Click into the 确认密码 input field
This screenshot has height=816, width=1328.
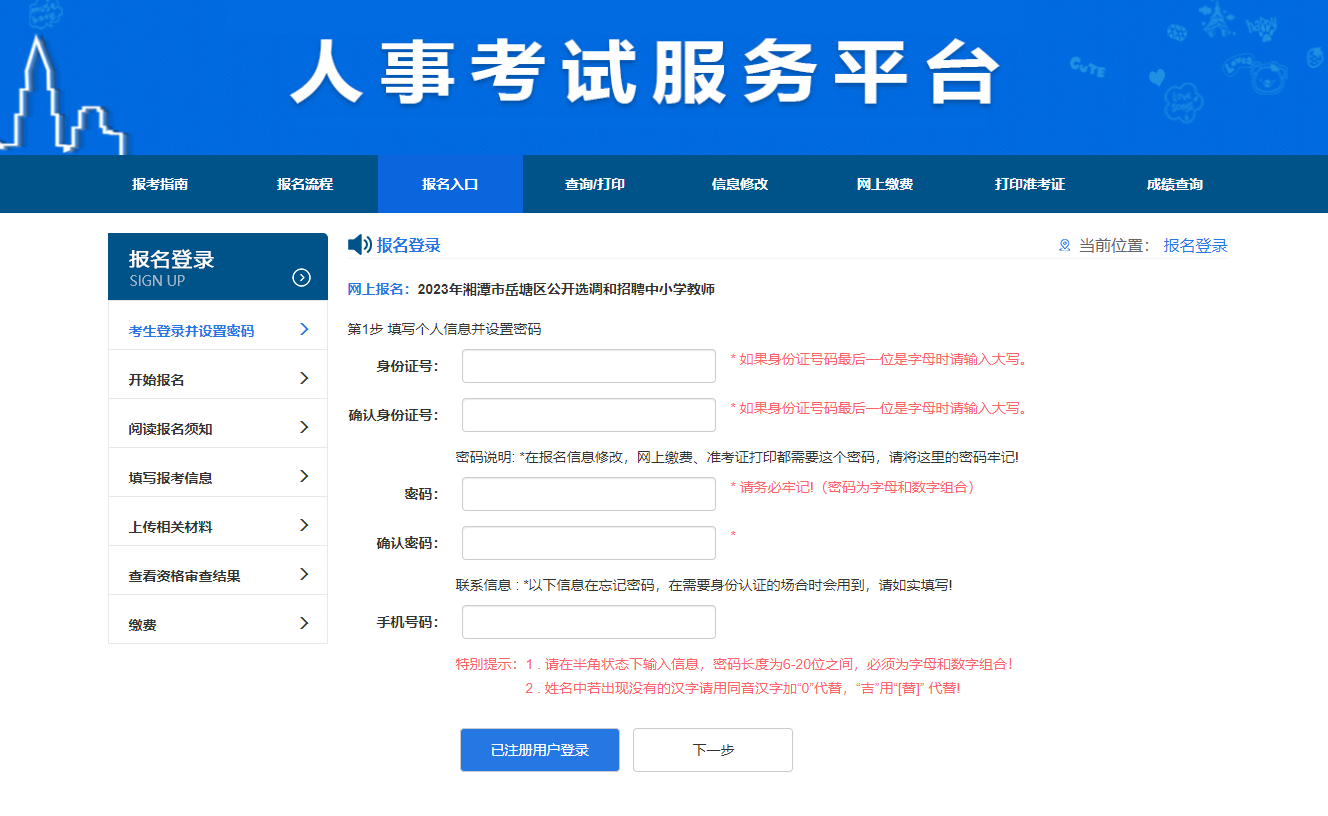[589, 543]
